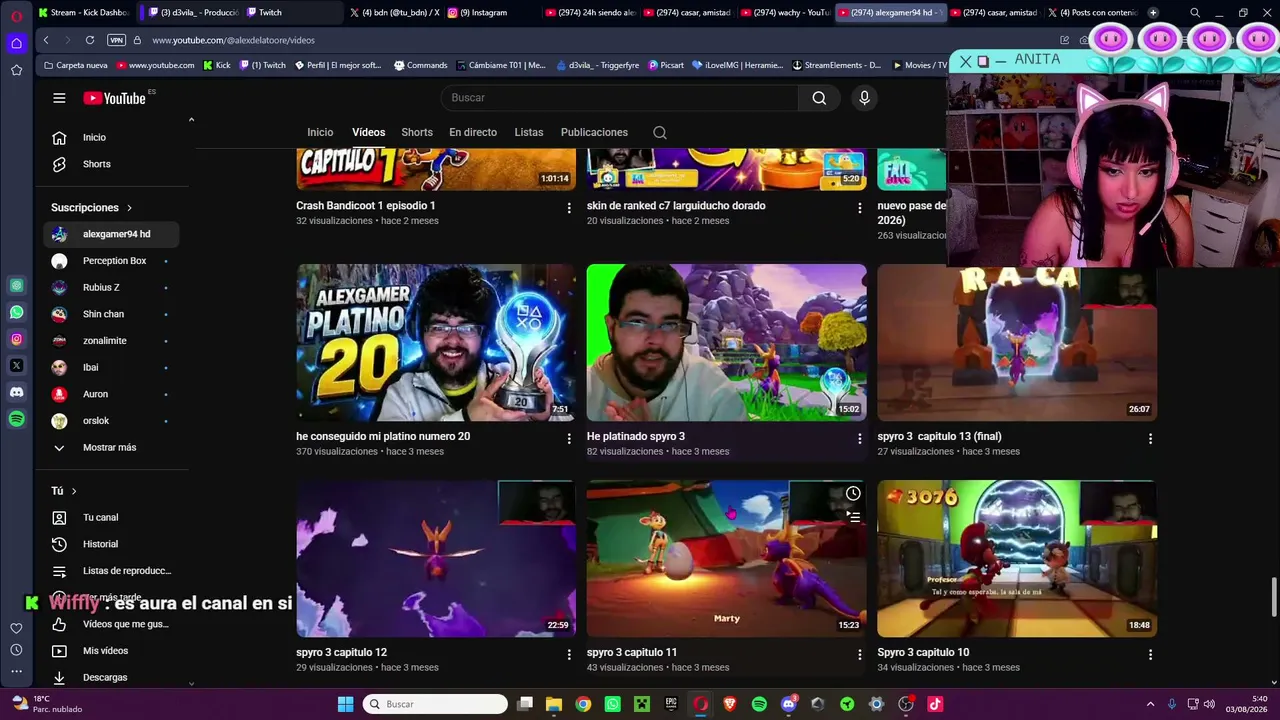The image size is (1280, 720).
Task: Open options menu for He platinado spyro 3
Action: [x=859, y=438]
